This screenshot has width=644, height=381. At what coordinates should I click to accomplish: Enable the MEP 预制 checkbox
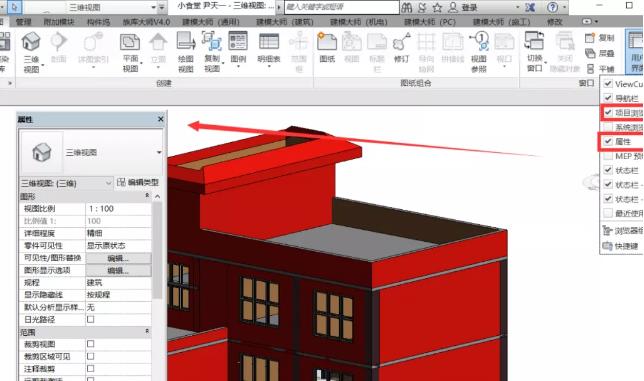click(608, 156)
